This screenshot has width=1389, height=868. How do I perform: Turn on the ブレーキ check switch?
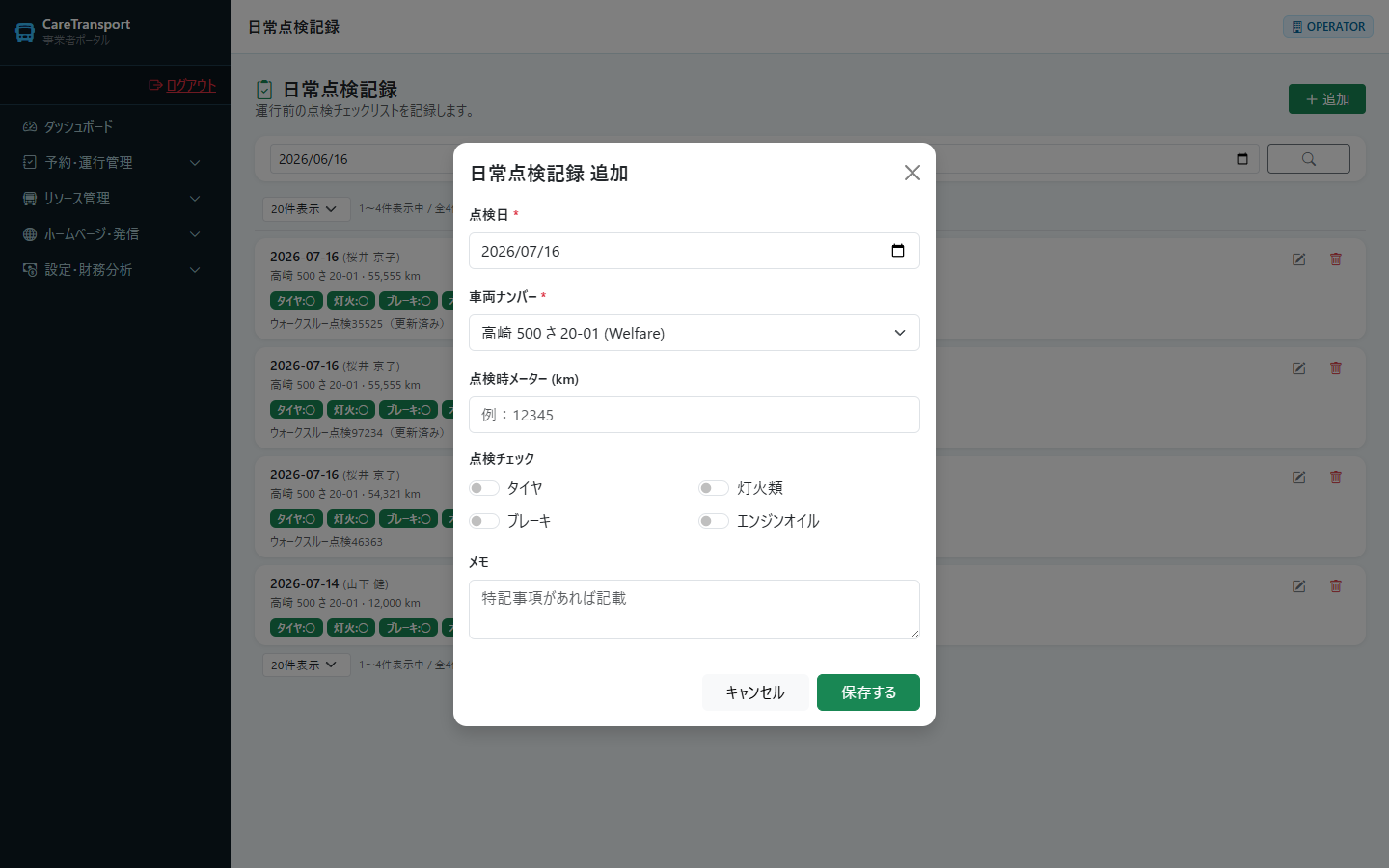coord(484,521)
